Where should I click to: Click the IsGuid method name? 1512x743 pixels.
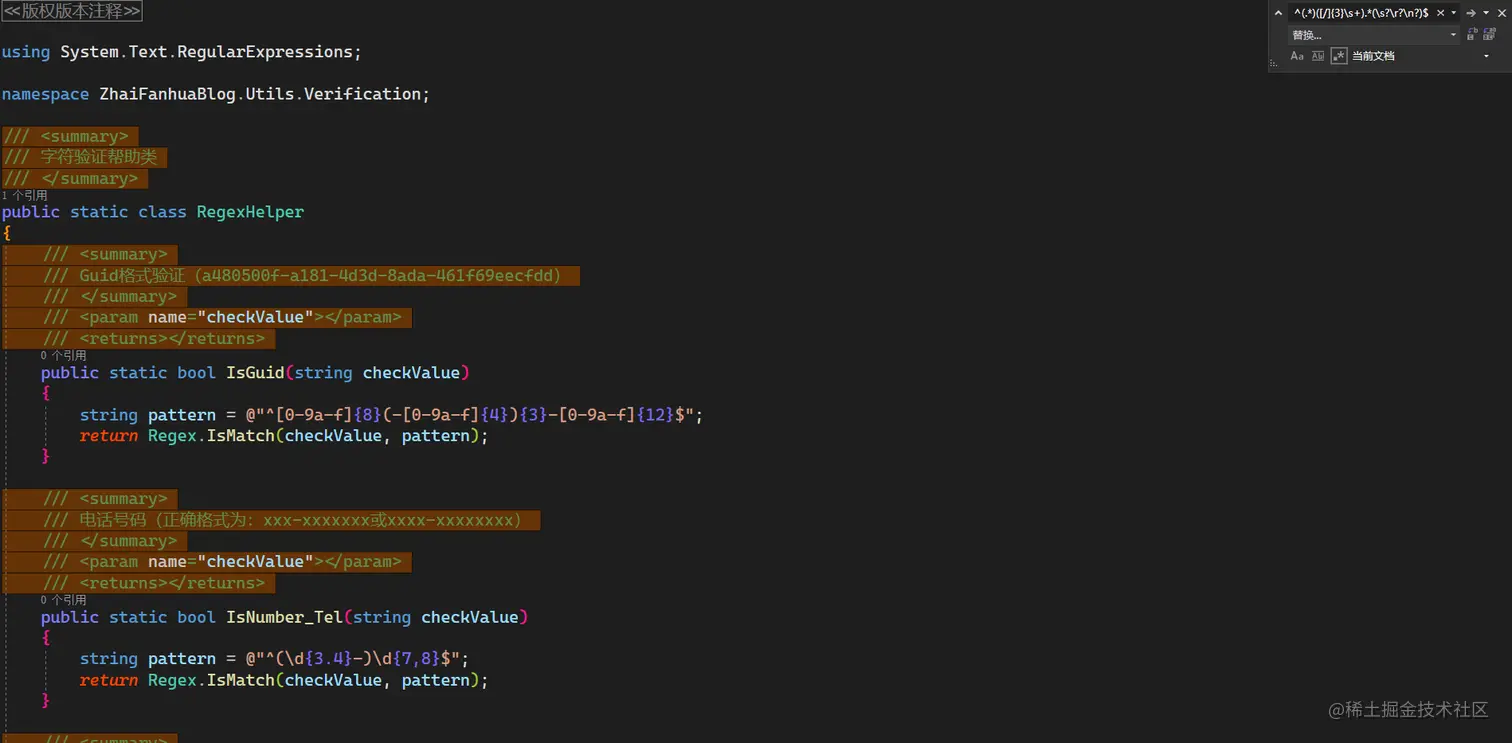click(255, 373)
